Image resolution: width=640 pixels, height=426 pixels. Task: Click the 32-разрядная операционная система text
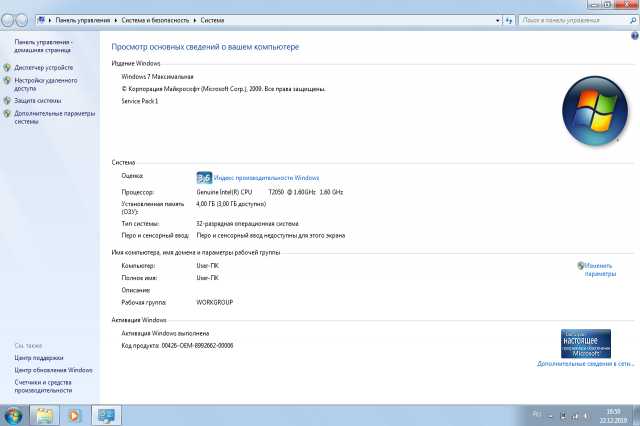coord(247,224)
